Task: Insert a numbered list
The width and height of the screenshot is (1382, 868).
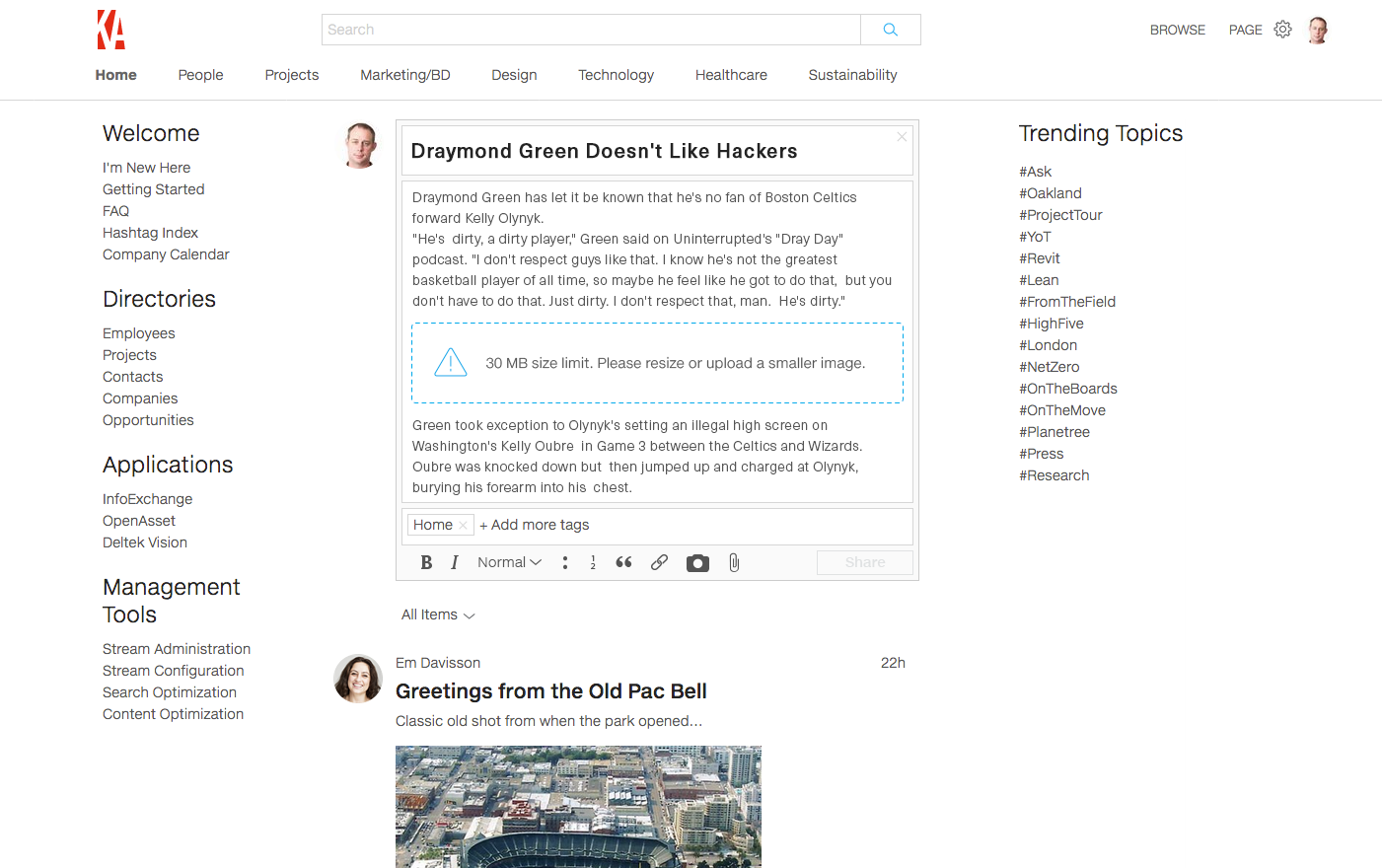Action: click(x=593, y=562)
